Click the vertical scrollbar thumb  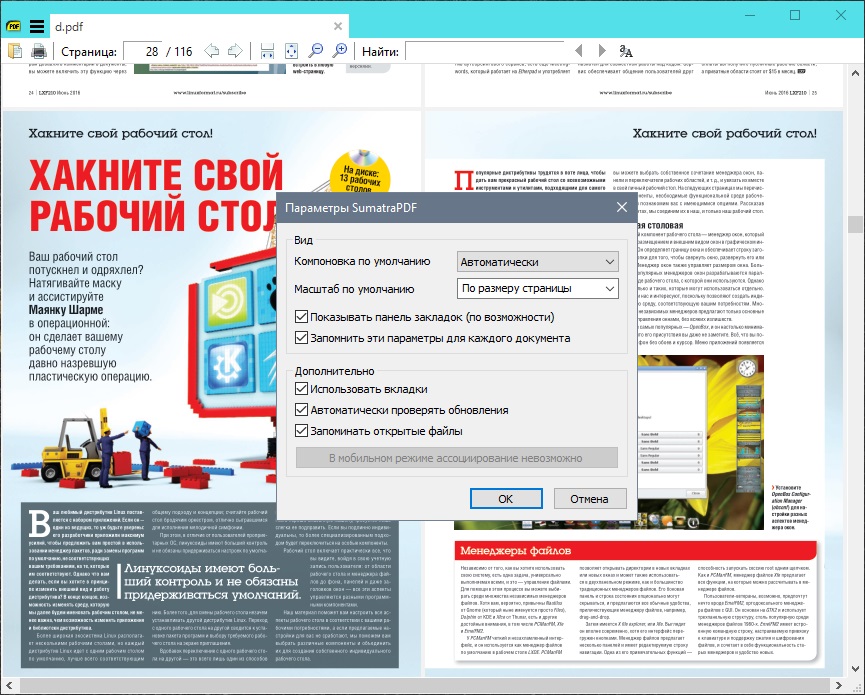click(x=856, y=224)
